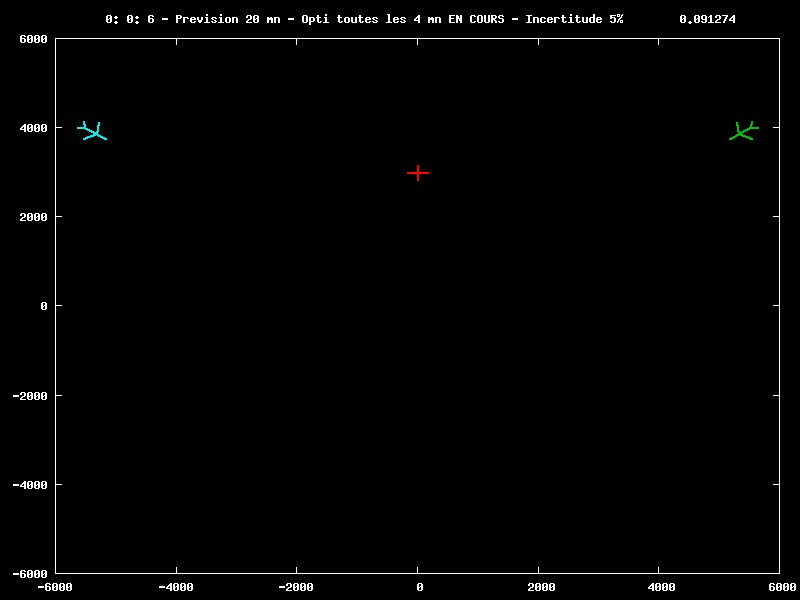The image size is (800, 600).
Task: Click the -2000 label on the horizontal axis
Action: tap(296, 587)
